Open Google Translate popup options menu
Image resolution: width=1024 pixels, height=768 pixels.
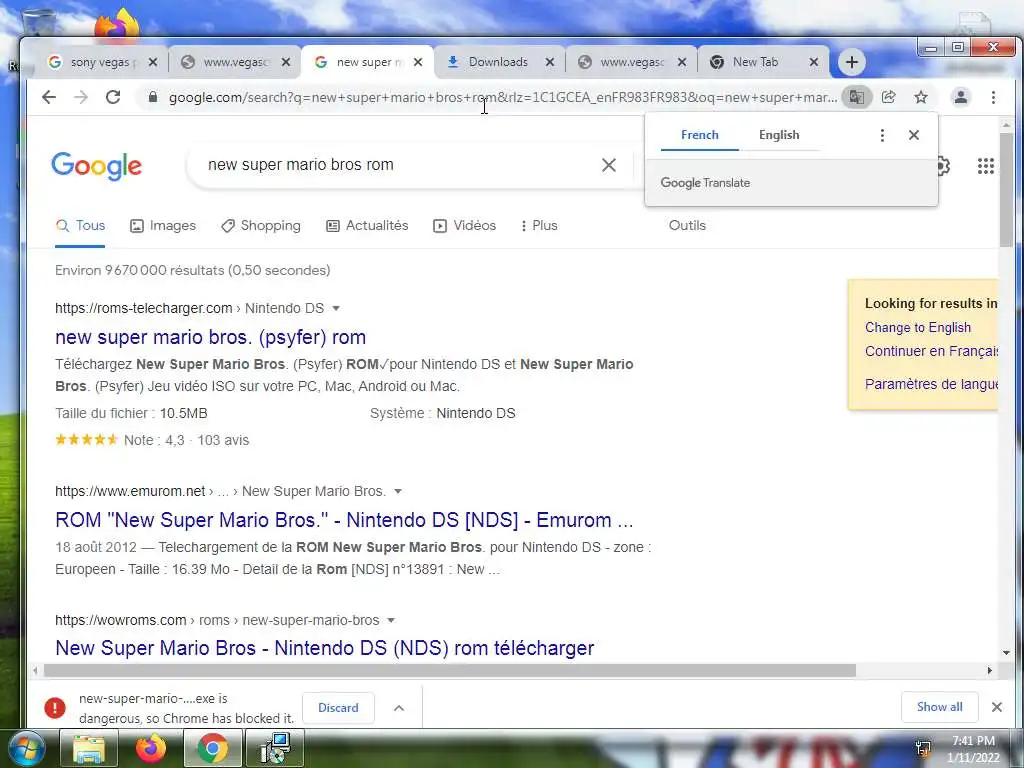(x=882, y=135)
